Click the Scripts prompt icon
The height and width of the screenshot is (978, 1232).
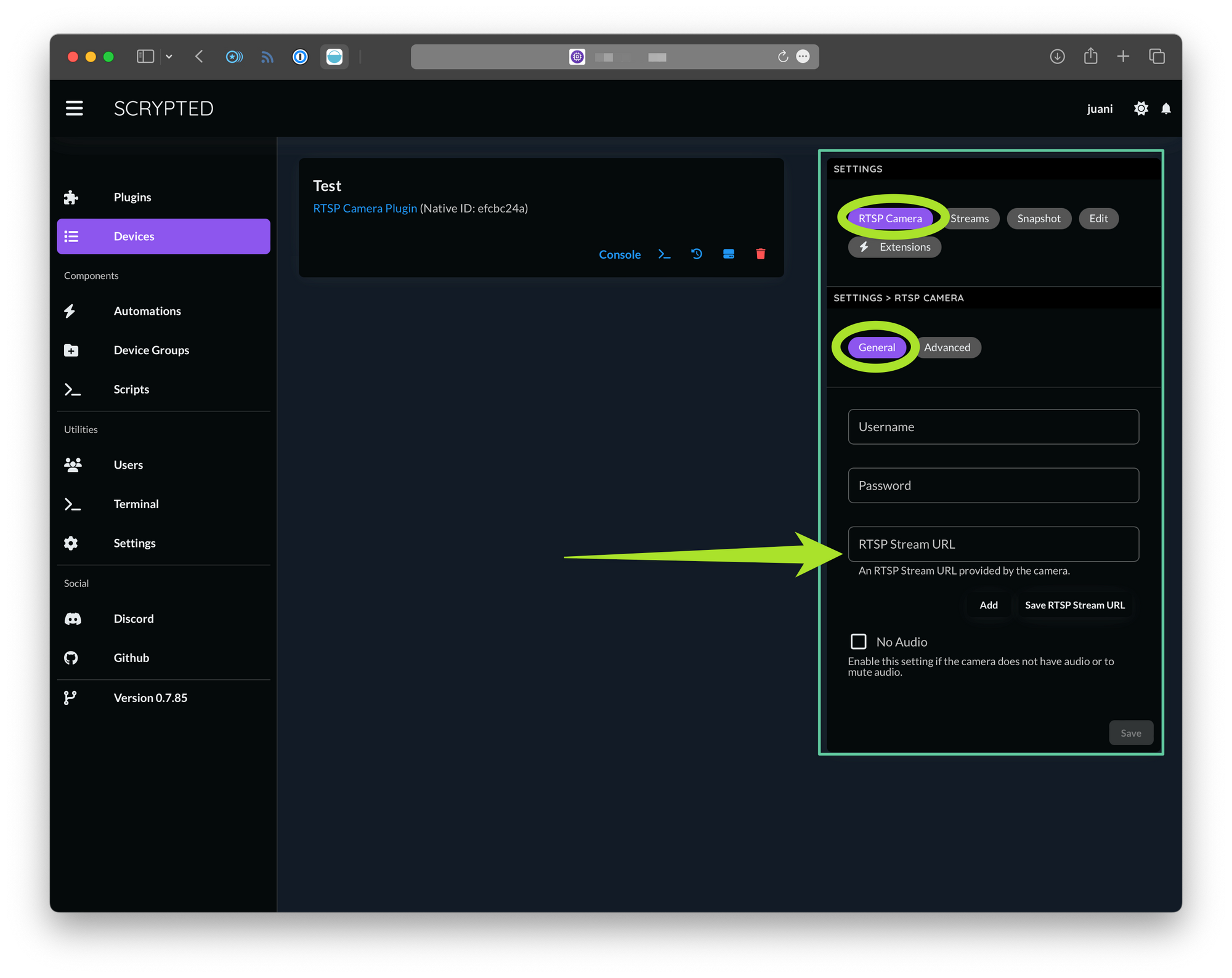coord(72,389)
